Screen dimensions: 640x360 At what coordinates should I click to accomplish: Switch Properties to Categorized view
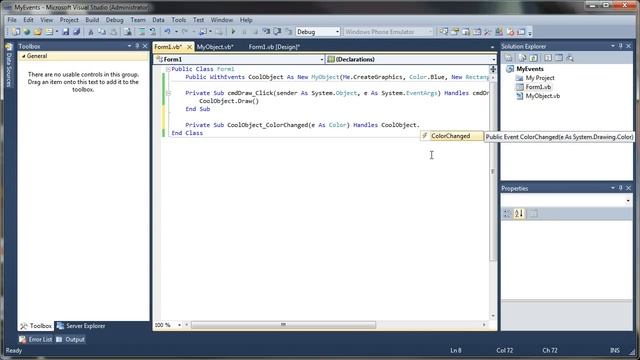[x=507, y=213]
